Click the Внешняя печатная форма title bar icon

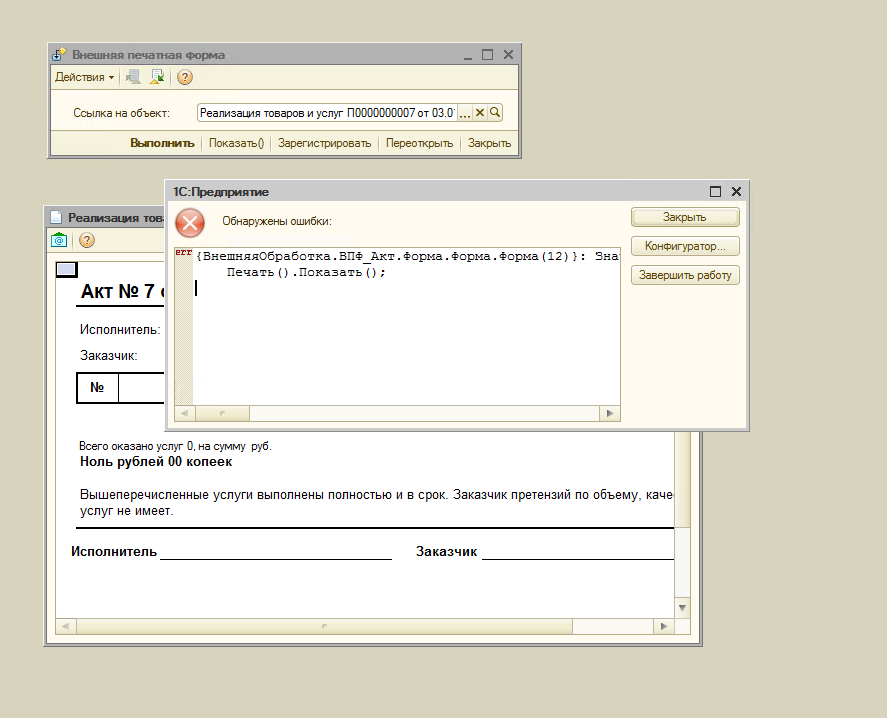tap(59, 54)
